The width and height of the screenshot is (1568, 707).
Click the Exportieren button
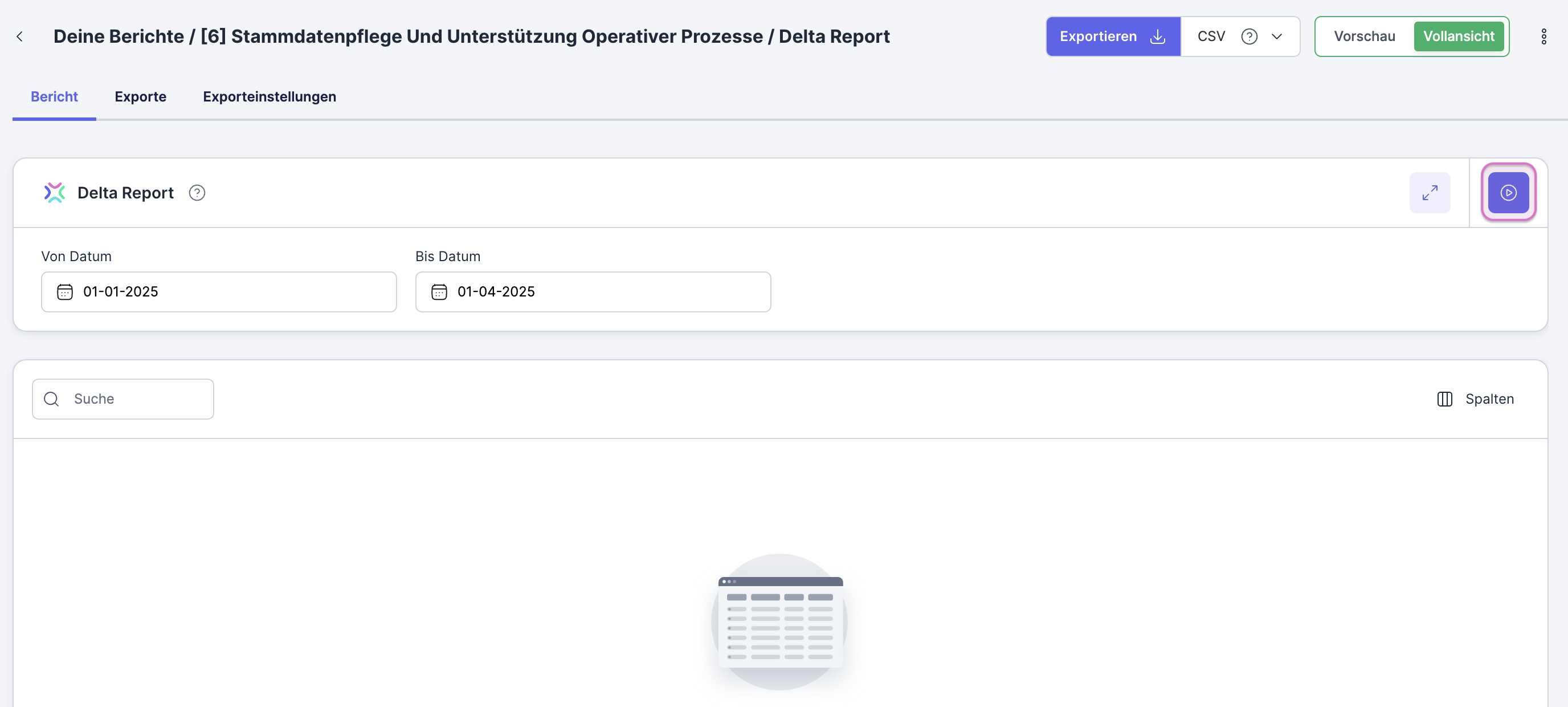click(1097, 36)
